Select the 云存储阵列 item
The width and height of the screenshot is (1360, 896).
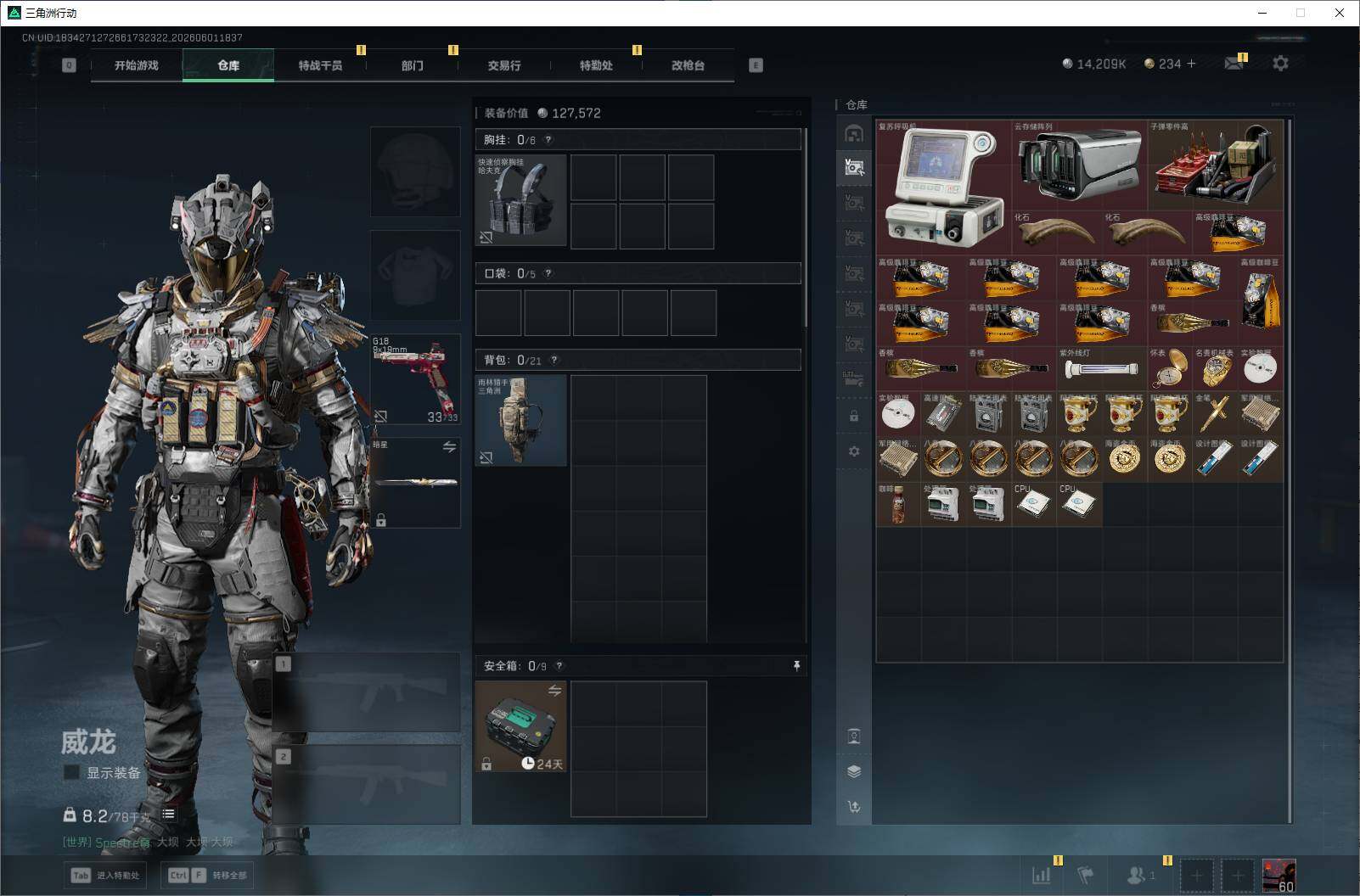pyautogui.click(x=1079, y=165)
